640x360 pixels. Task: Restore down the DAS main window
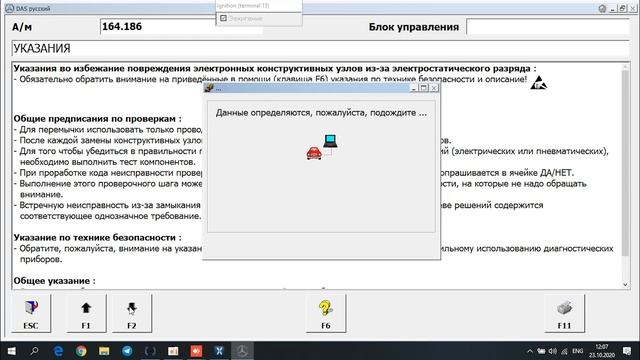[622, 9]
